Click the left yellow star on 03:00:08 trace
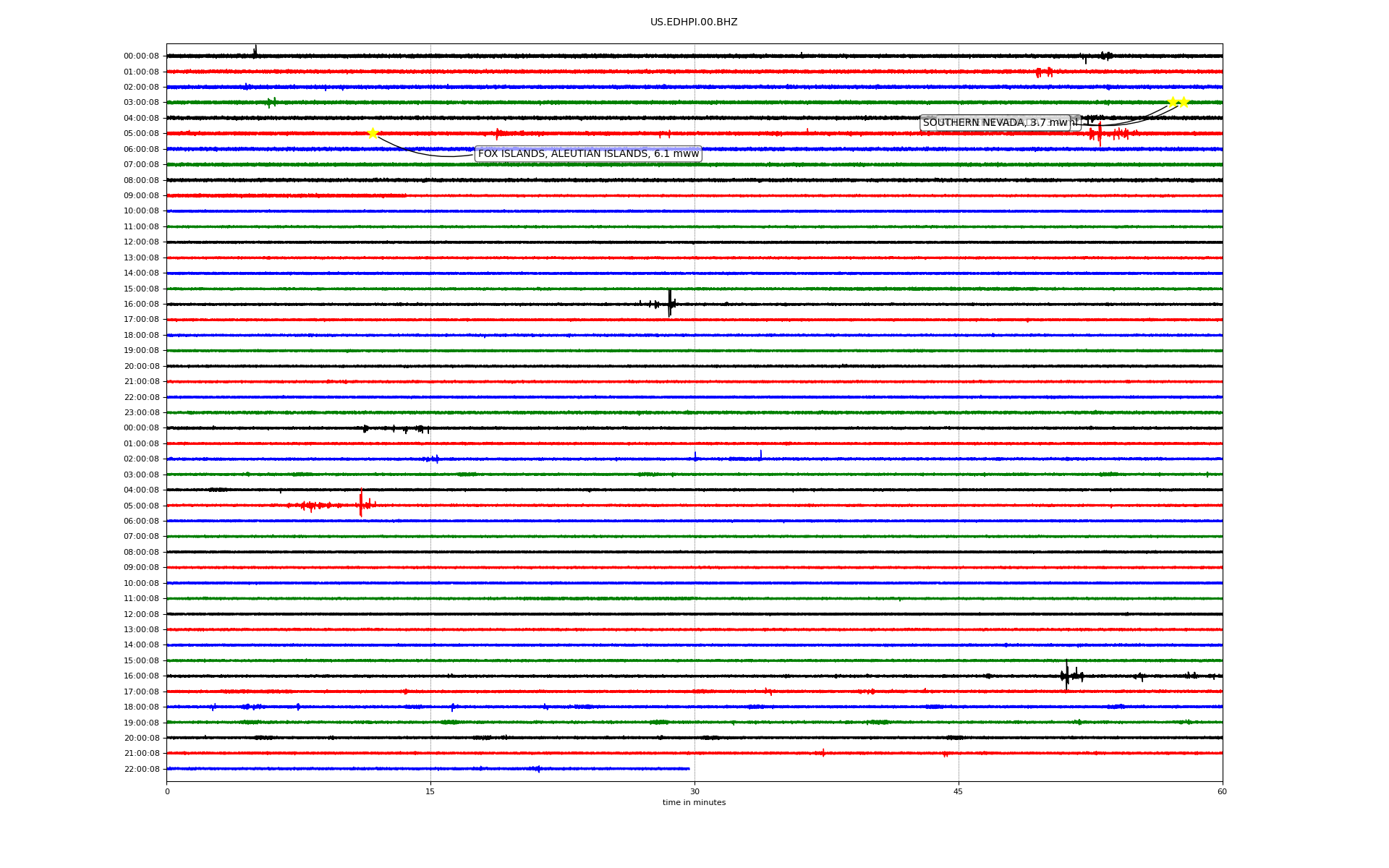1389x868 pixels. [x=1172, y=102]
